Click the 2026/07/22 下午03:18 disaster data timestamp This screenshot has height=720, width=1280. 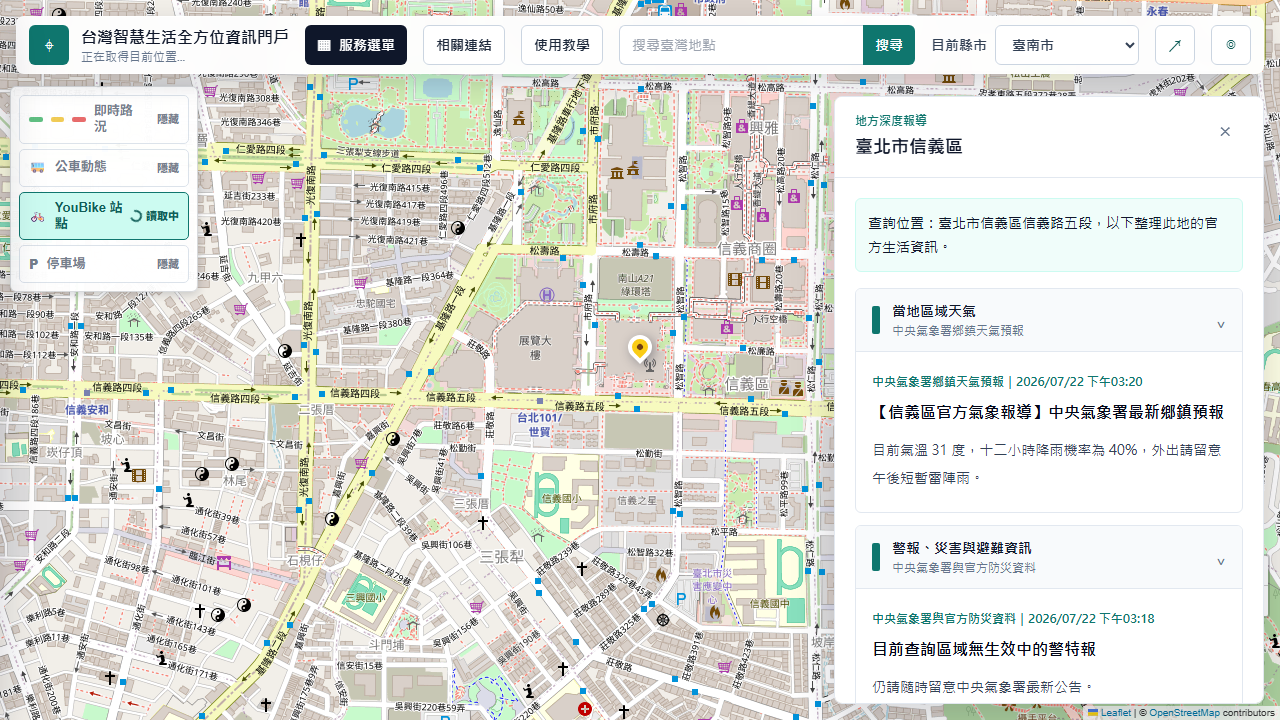[1091, 619]
